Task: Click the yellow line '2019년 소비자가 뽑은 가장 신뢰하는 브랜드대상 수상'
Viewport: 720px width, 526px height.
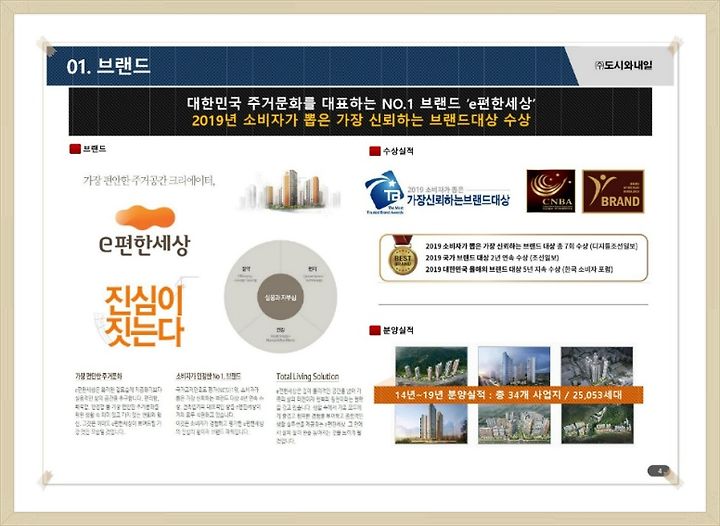Action: (x=360, y=120)
